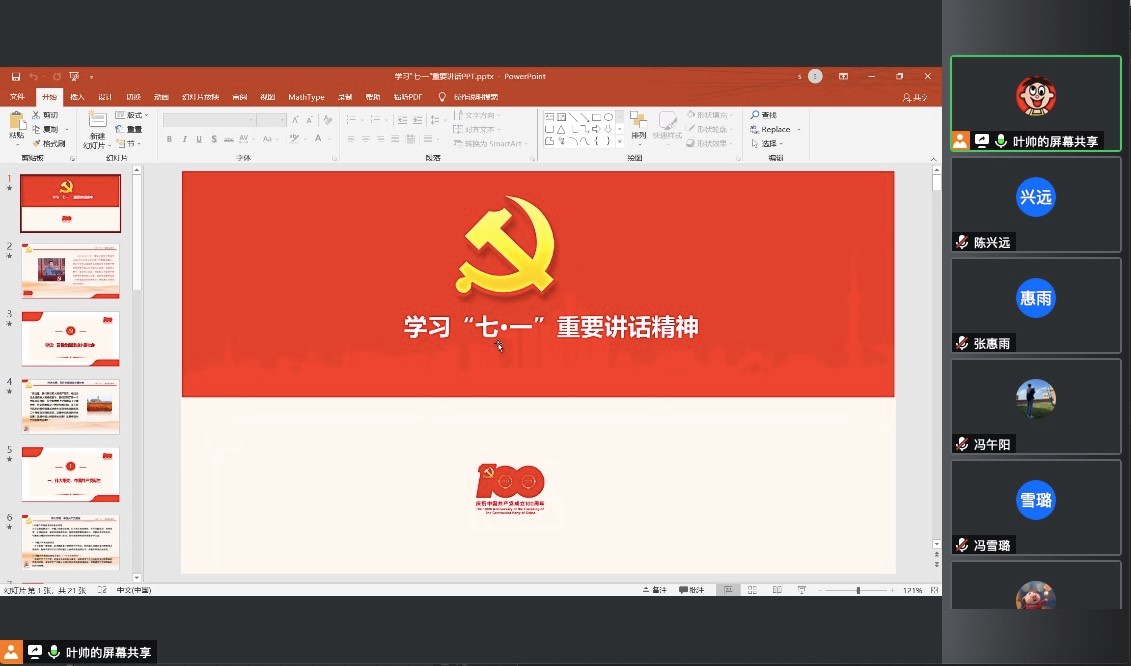Switch to Slide Sorter view in the status bar

pyautogui.click(x=752, y=590)
